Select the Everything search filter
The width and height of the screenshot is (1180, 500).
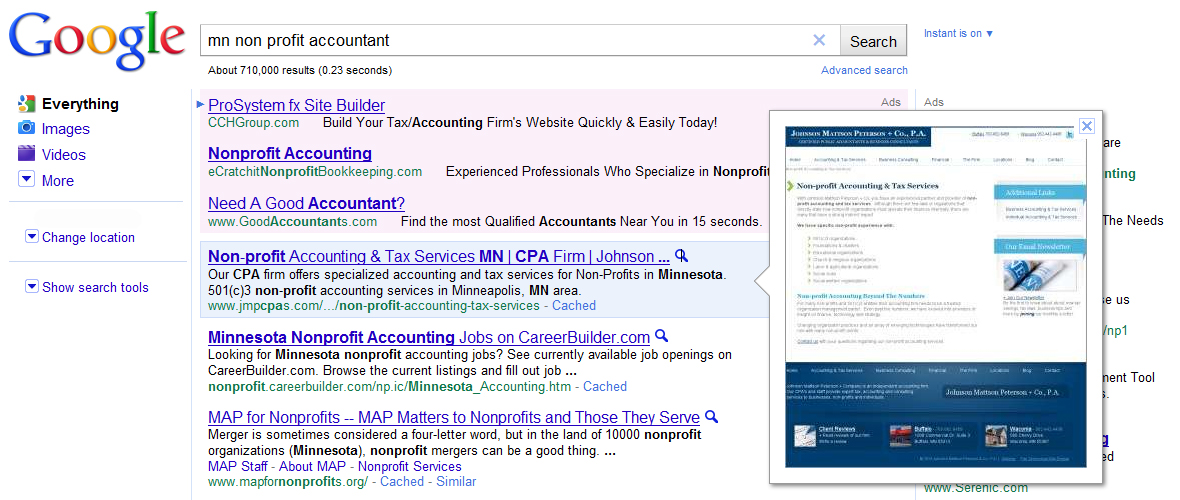pos(80,104)
